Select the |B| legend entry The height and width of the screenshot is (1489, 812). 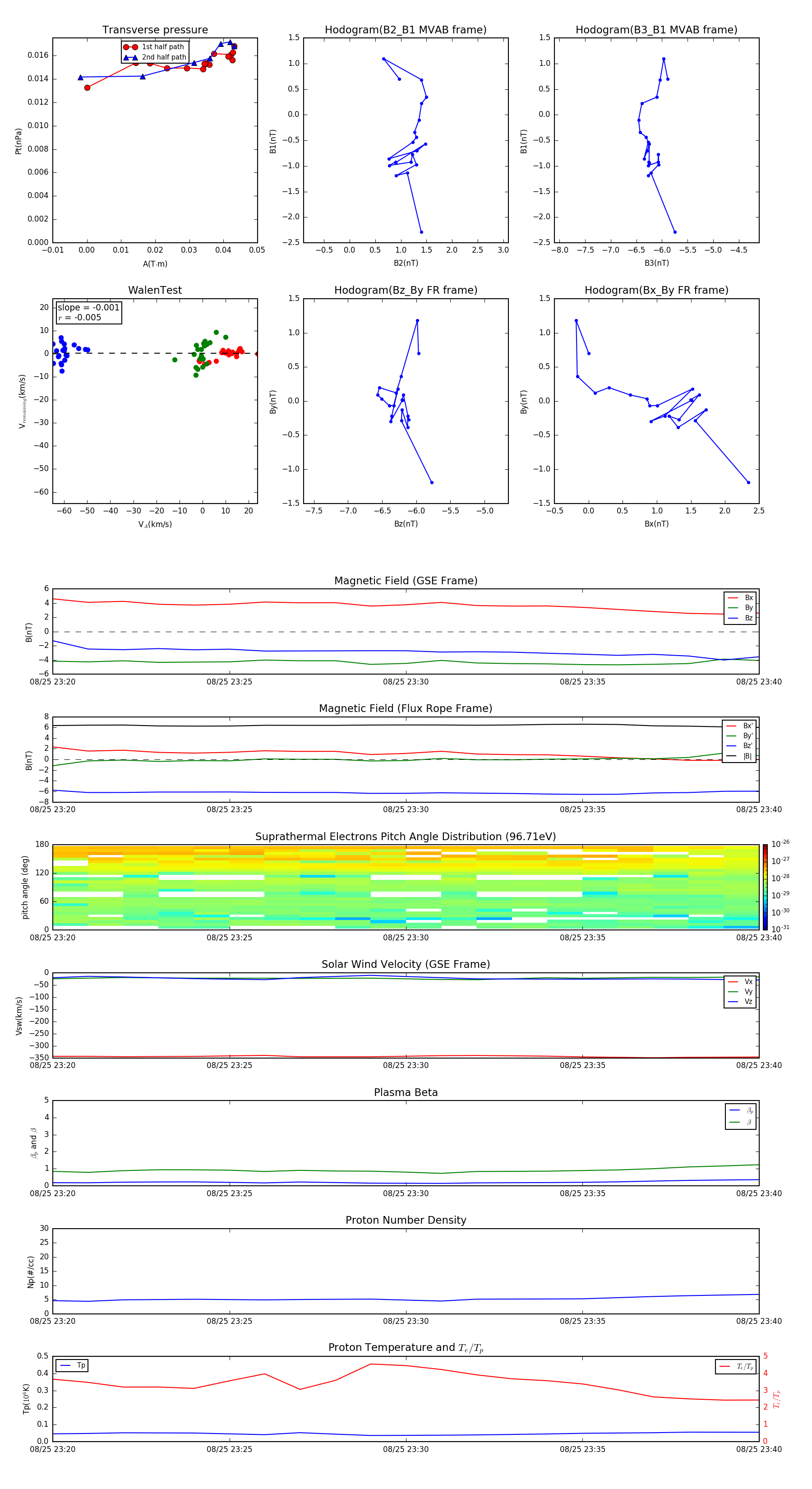tap(739, 756)
